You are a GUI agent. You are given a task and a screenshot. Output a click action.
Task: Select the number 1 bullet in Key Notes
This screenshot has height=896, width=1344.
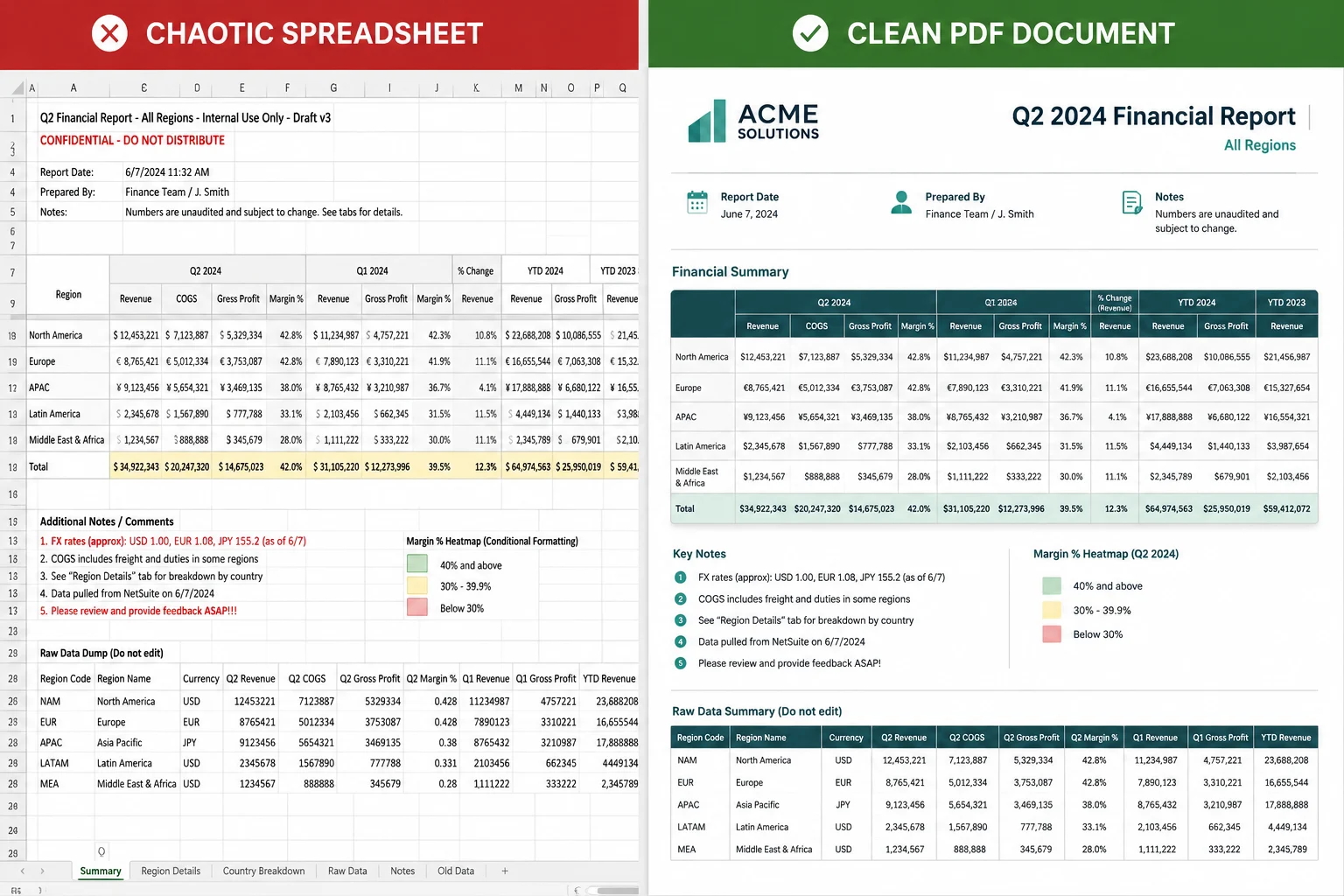[x=681, y=577]
